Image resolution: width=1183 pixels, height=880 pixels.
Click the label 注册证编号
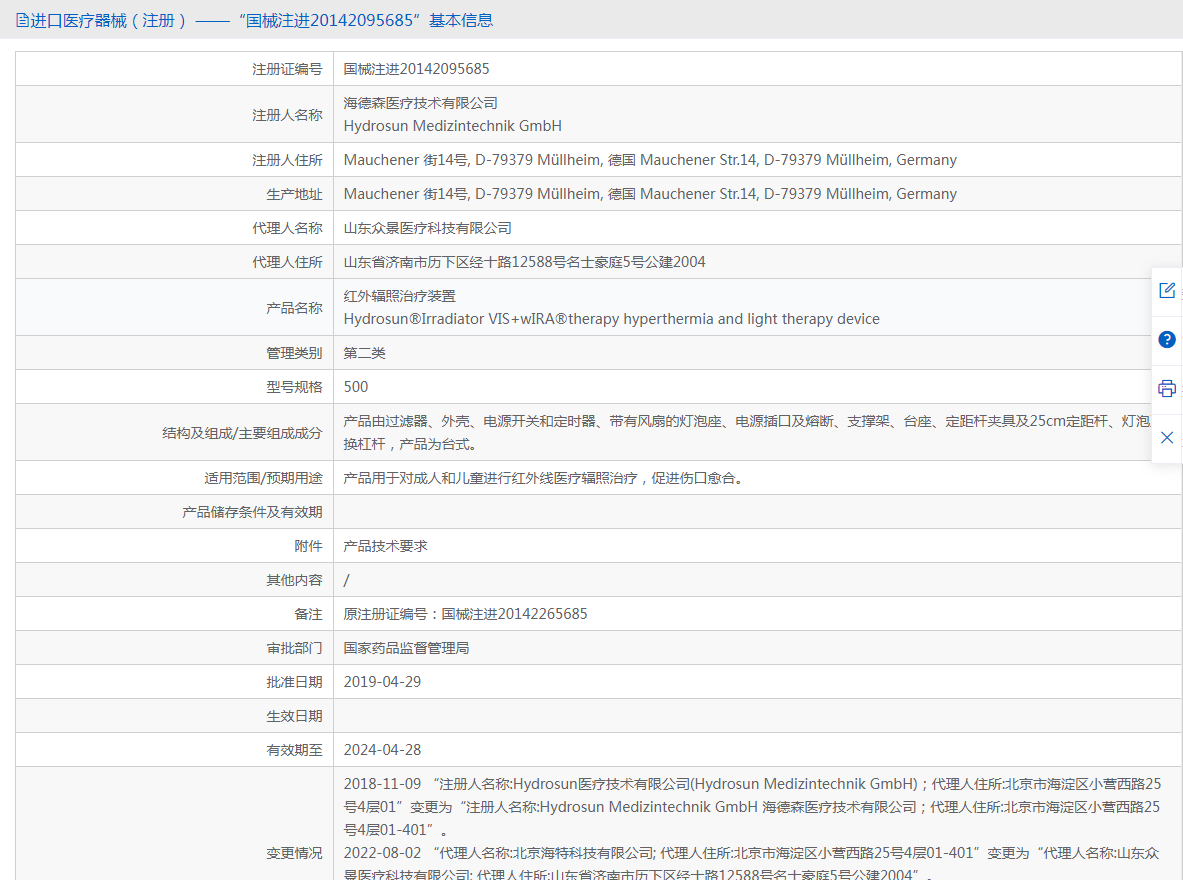[287, 69]
